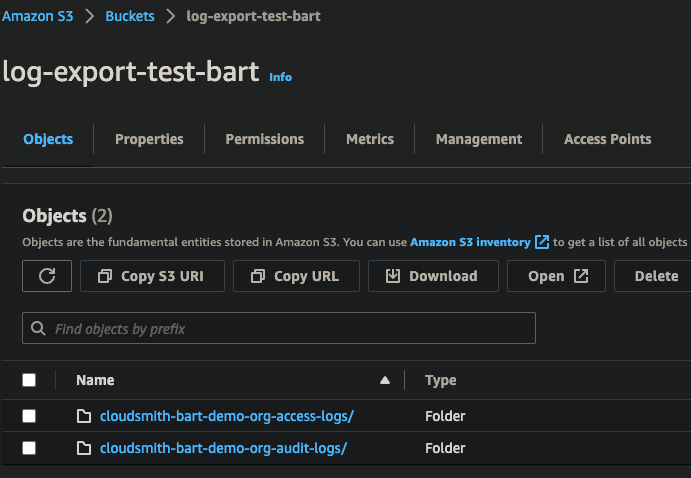Click the external link icon beside S3 inventory
This screenshot has height=478, width=691.
[542, 242]
